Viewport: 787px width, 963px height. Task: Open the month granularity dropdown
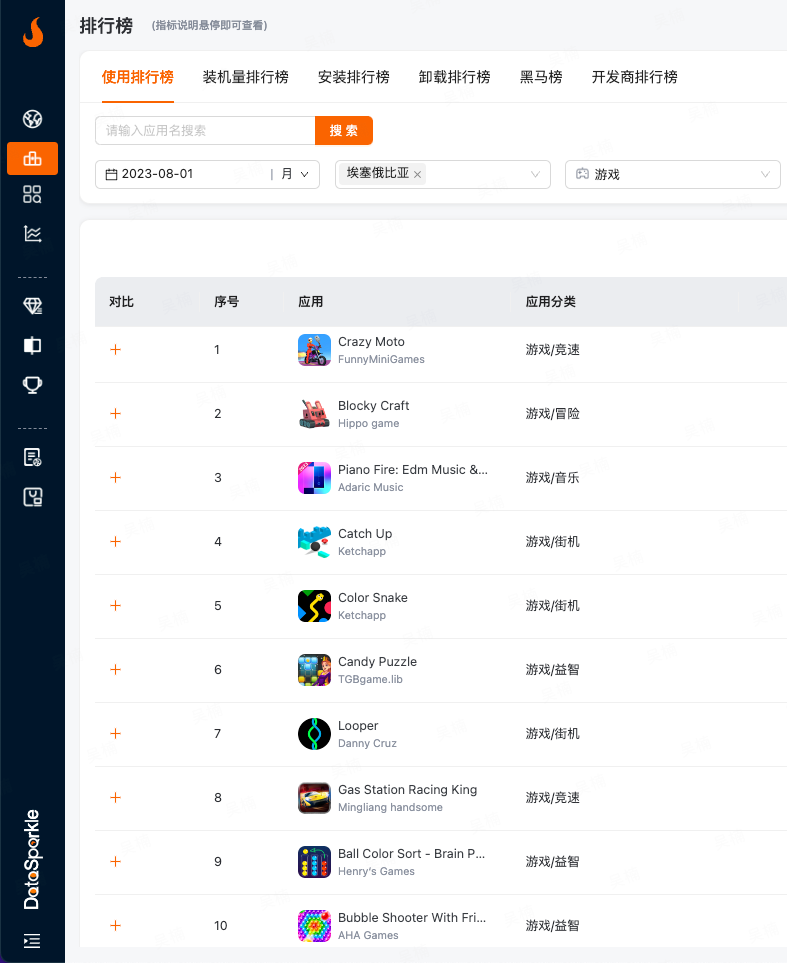[x=295, y=174]
